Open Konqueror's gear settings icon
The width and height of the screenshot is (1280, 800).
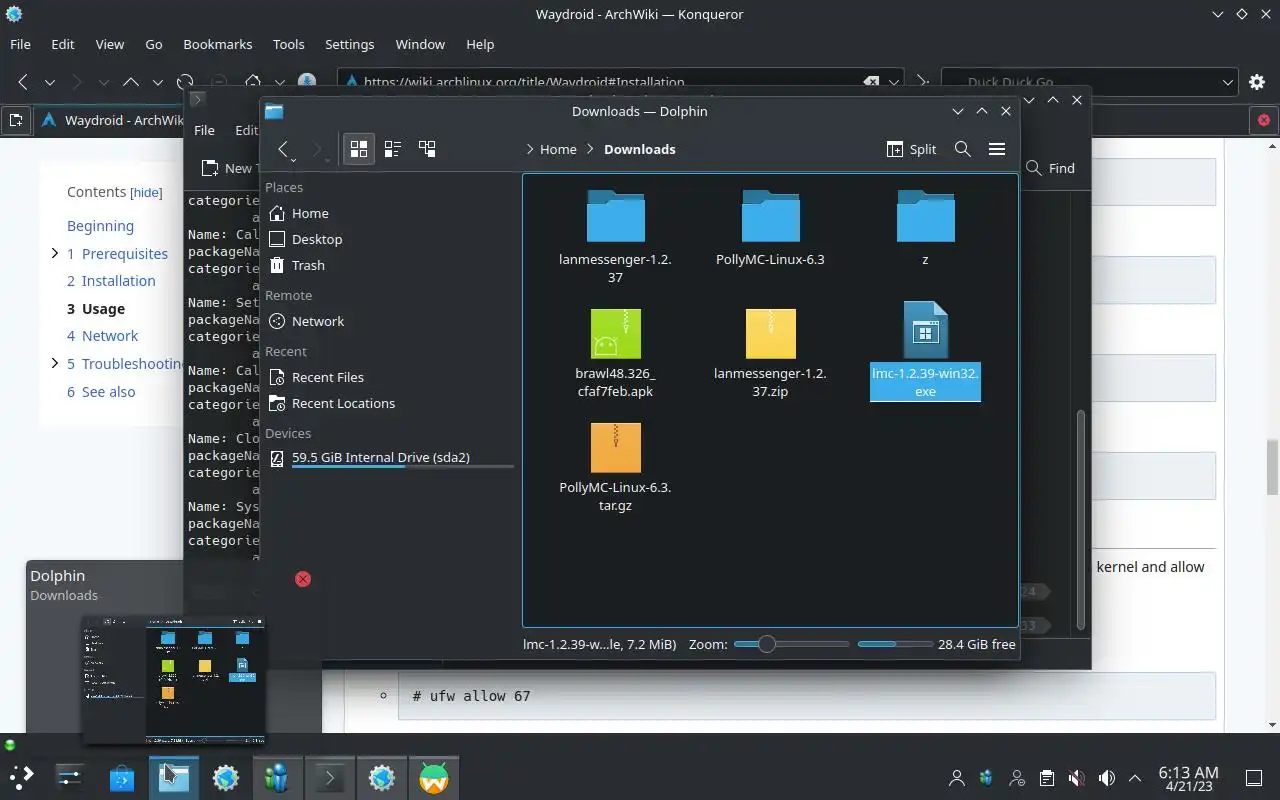1258,82
